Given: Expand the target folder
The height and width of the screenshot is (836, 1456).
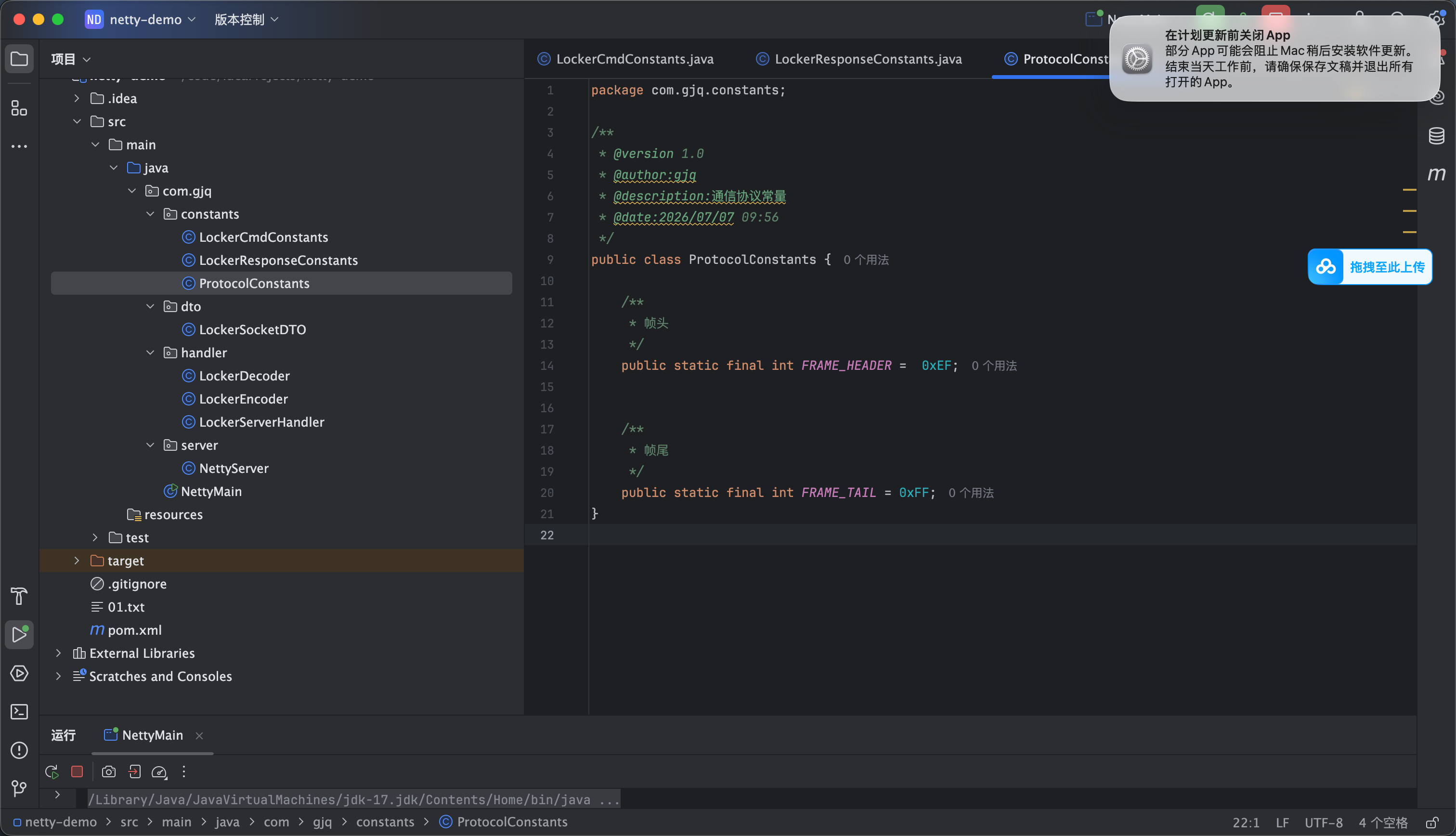Looking at the screenshot, I should tap(77, 560).
